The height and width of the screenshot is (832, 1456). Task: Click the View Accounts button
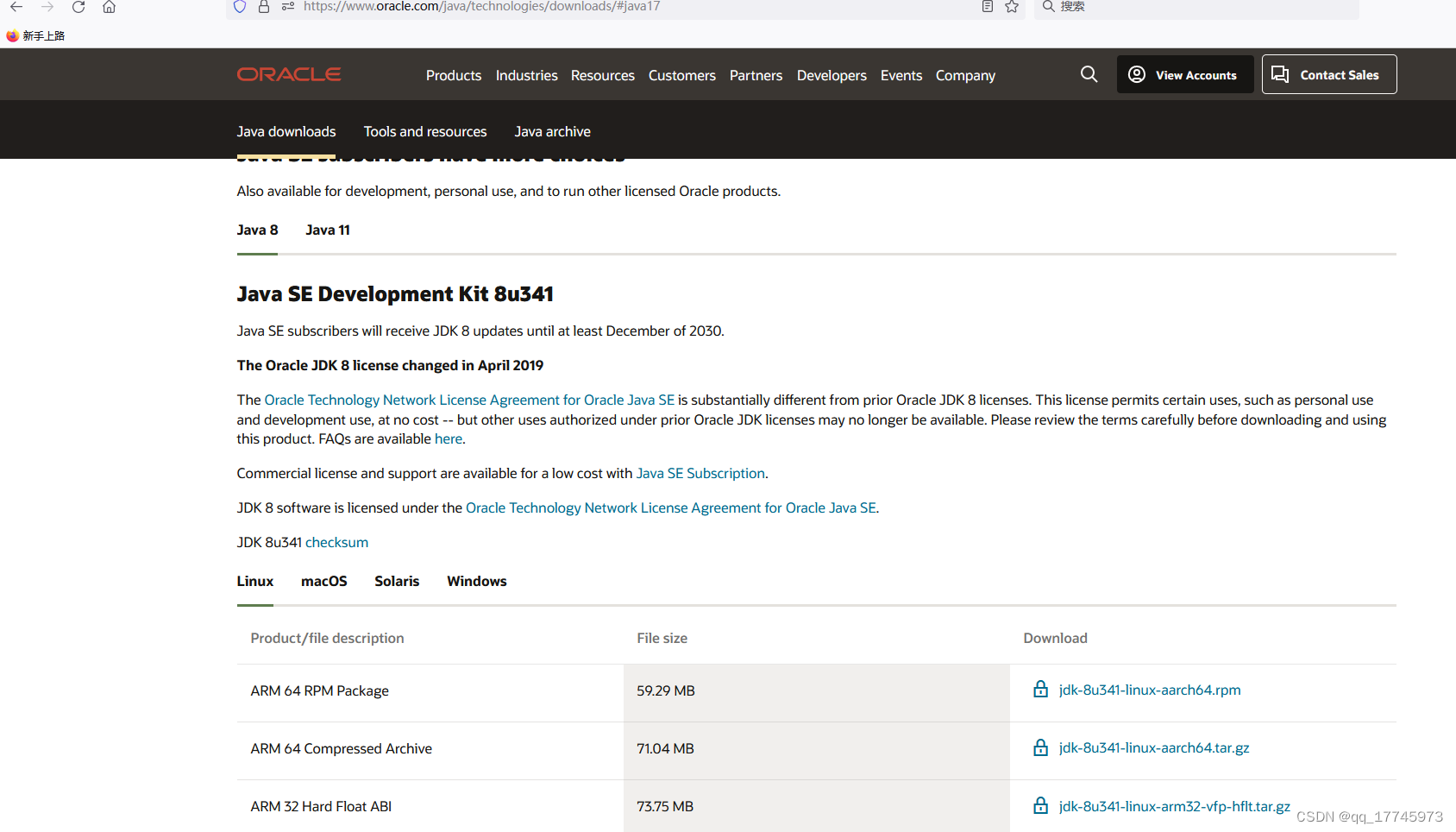pyautogui.click(x=1185, y=74)
